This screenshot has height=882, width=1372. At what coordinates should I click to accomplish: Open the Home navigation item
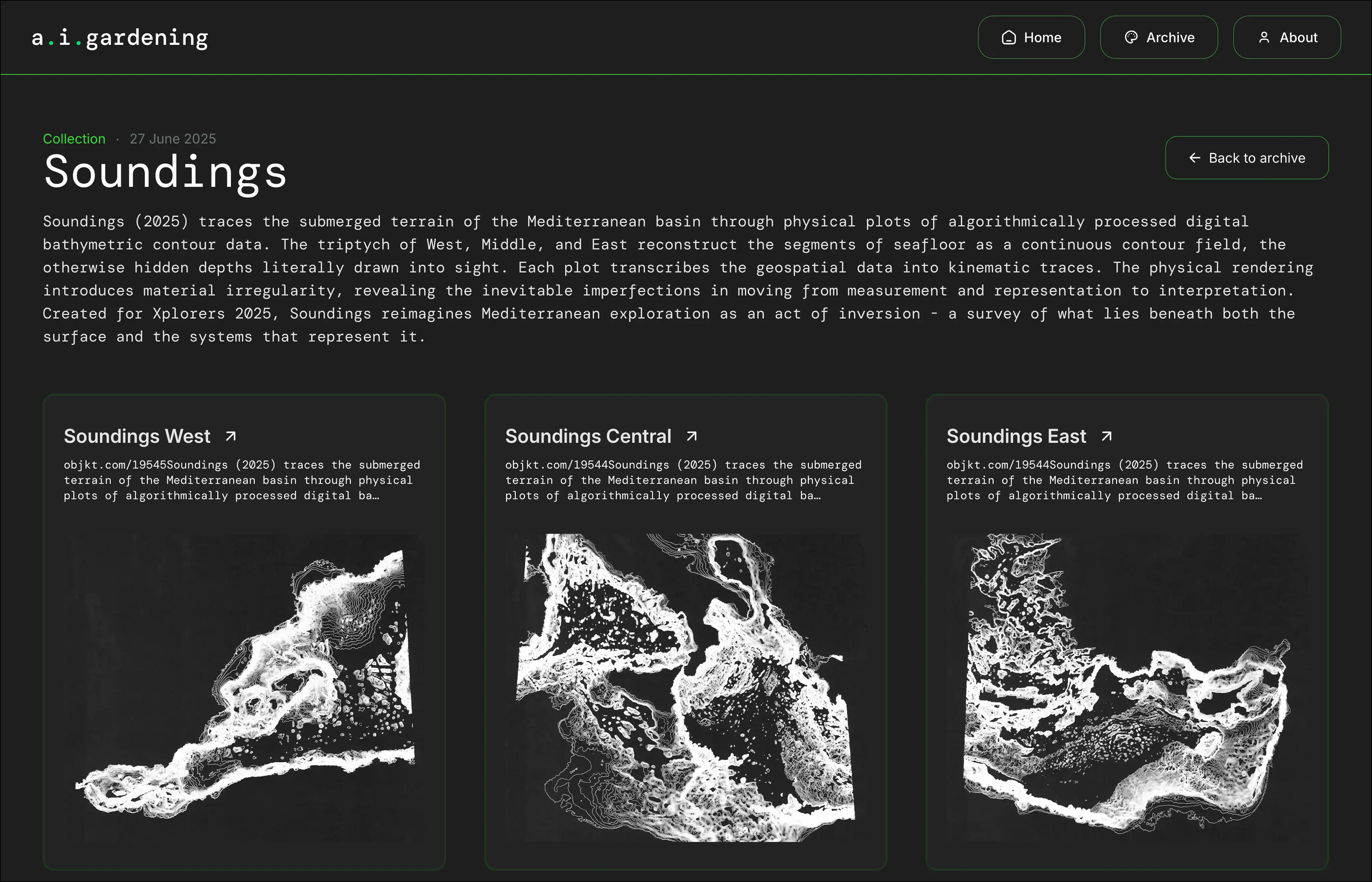coord(1031,37)
